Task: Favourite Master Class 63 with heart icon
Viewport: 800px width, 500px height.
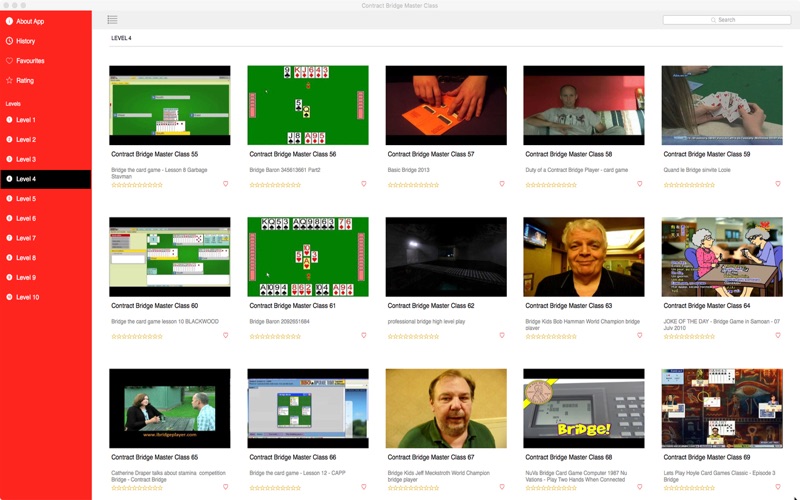Action: pos(640,335)
